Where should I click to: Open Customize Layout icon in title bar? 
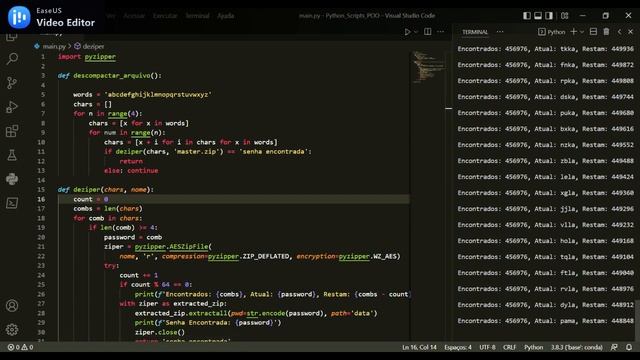coord(564,16)
